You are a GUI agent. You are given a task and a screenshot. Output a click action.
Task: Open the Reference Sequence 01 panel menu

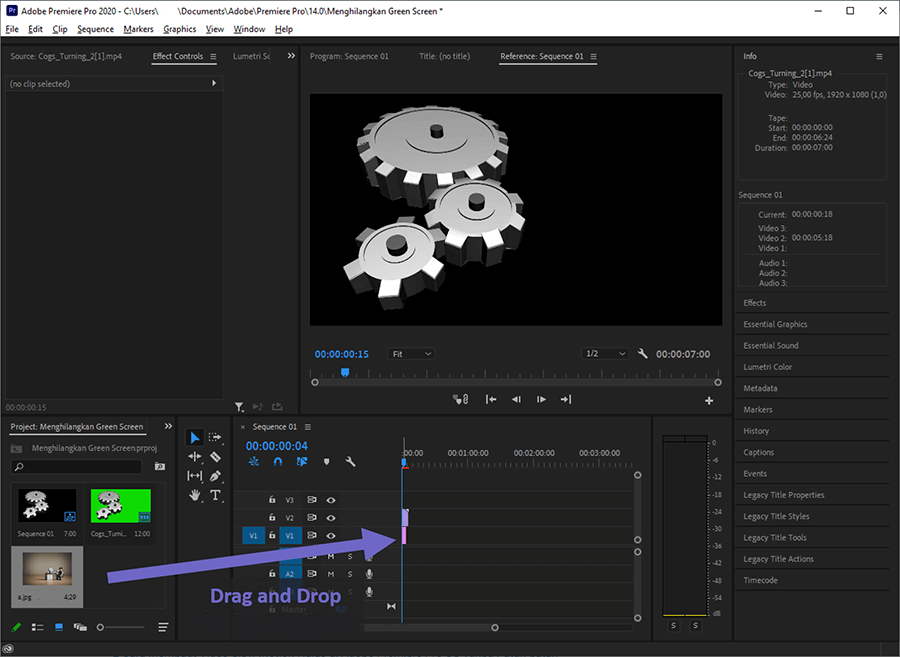(593, 56)
